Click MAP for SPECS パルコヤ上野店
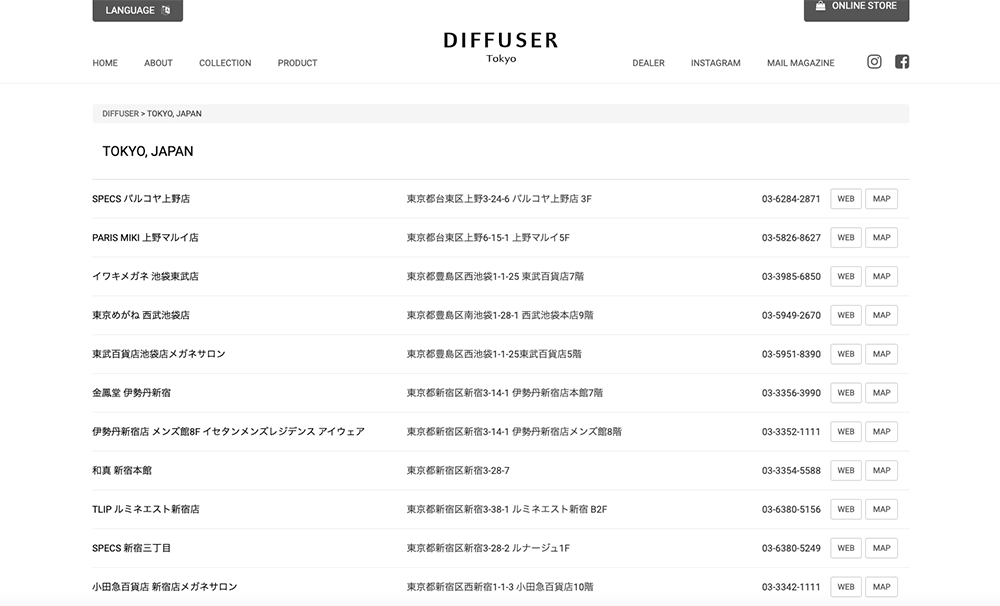The height and width of the screenshot is (606, 1000). (881, 198)
